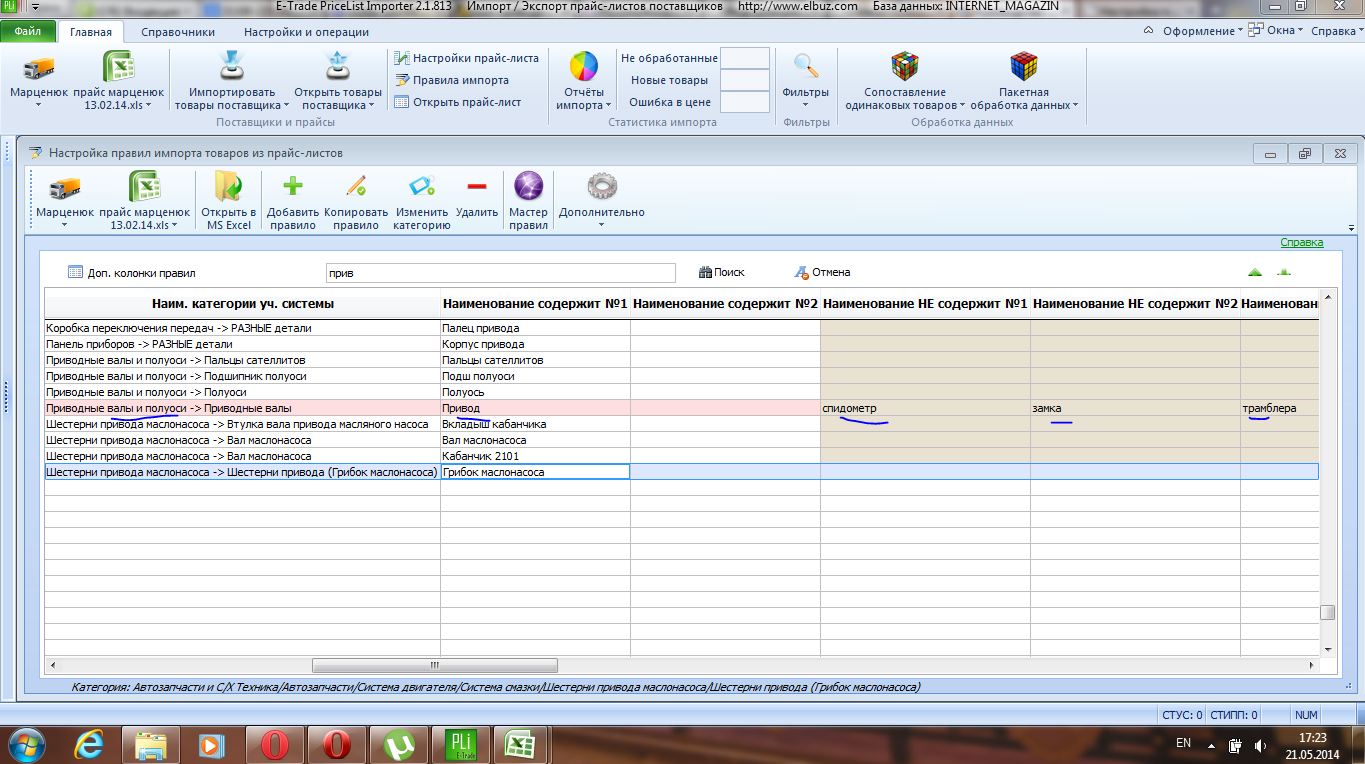Click the cell Корпус привода

pyautogui.click(x=535, y=344)
